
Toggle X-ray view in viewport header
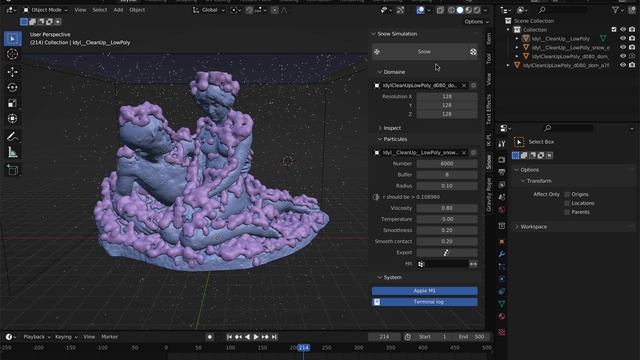coord(440,10)
